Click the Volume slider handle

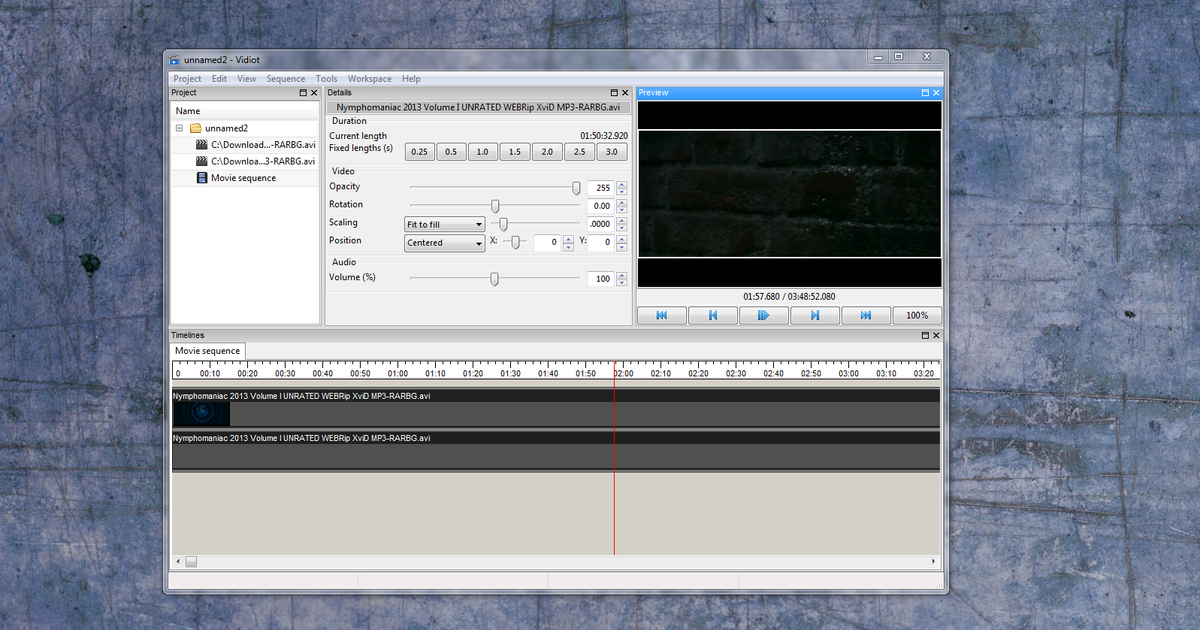tap(494, 279)
